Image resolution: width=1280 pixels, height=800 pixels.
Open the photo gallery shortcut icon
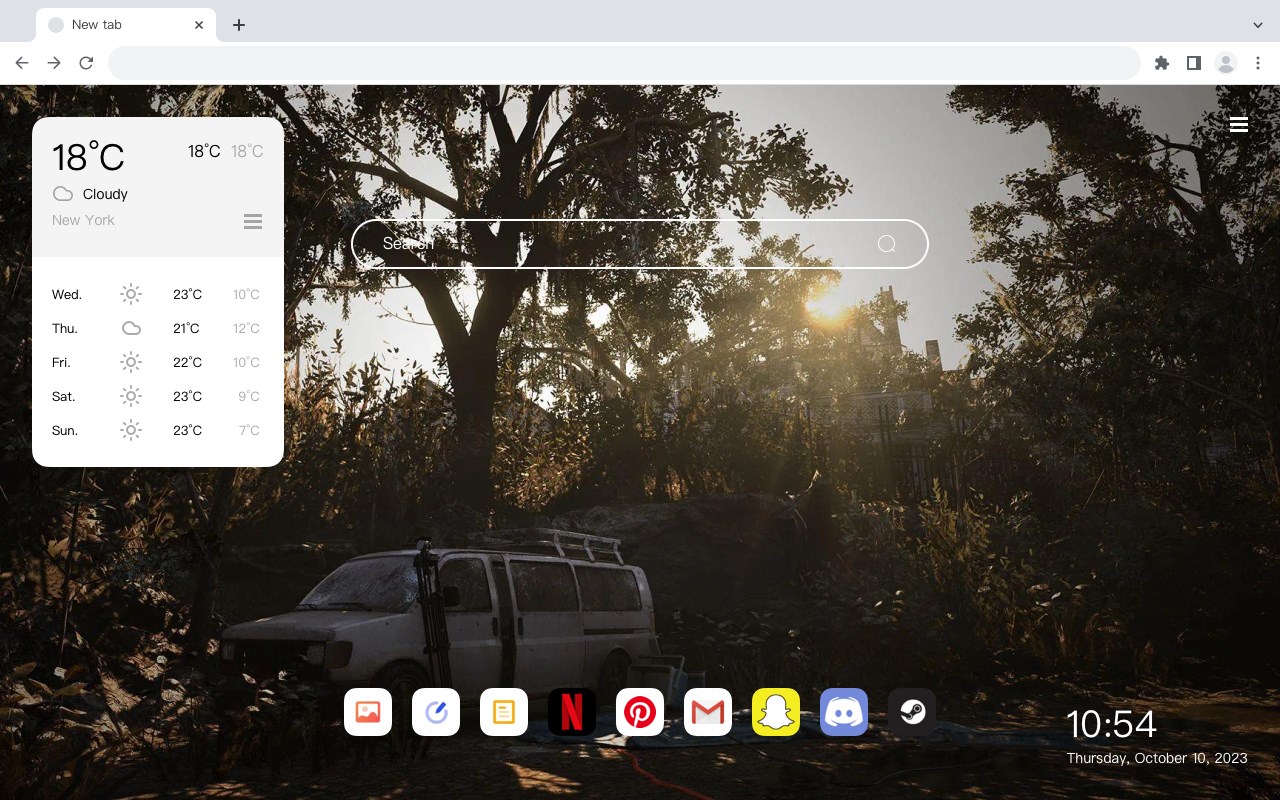pyautogui.click(x=368, y=712)
